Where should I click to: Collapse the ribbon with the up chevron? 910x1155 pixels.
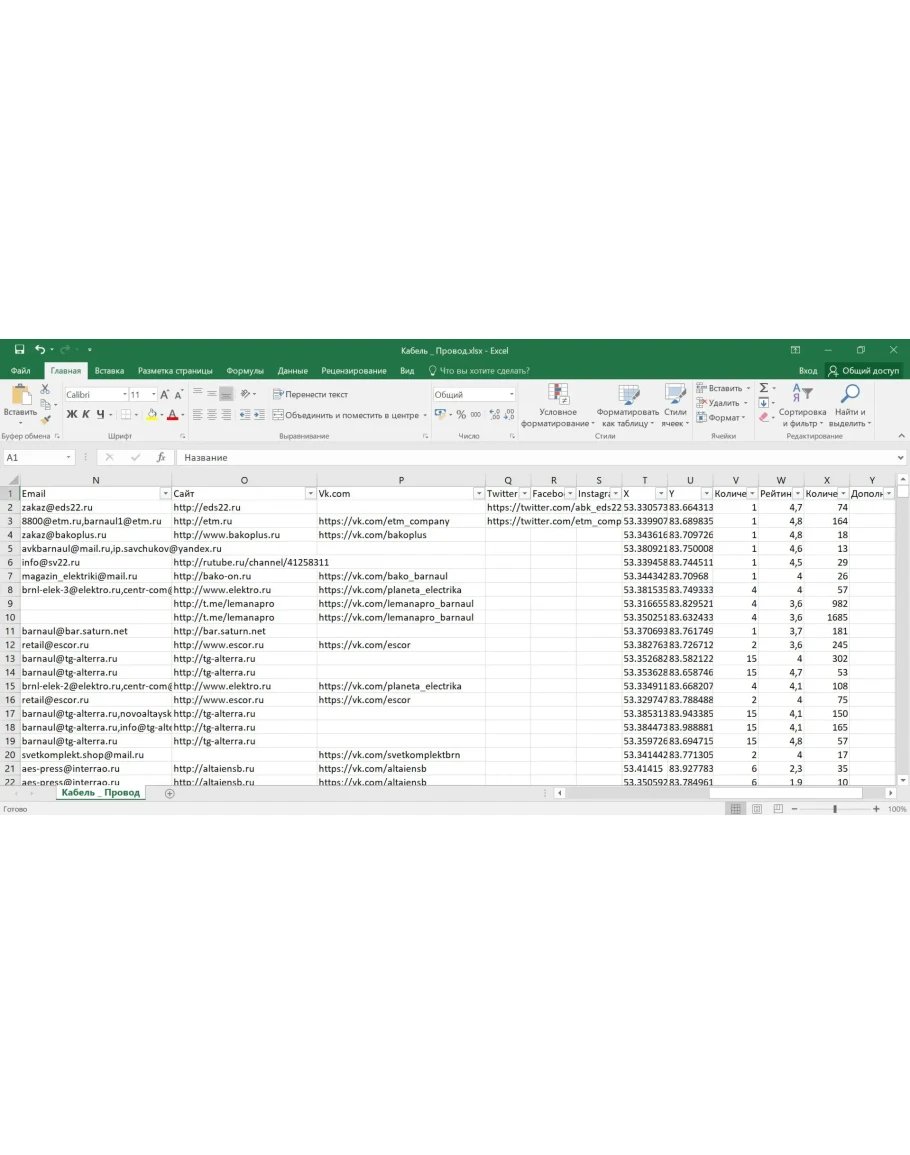(x=901, y=436)
